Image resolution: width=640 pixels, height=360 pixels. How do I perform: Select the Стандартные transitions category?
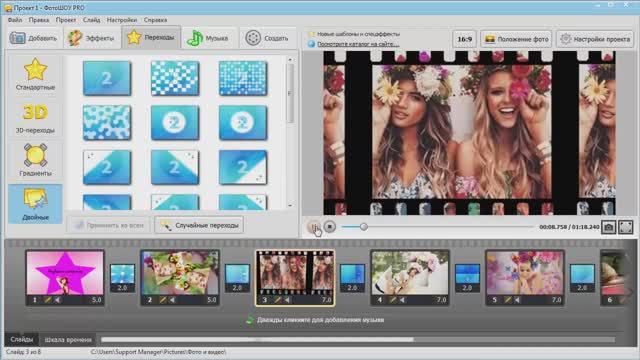pos(35,74)
